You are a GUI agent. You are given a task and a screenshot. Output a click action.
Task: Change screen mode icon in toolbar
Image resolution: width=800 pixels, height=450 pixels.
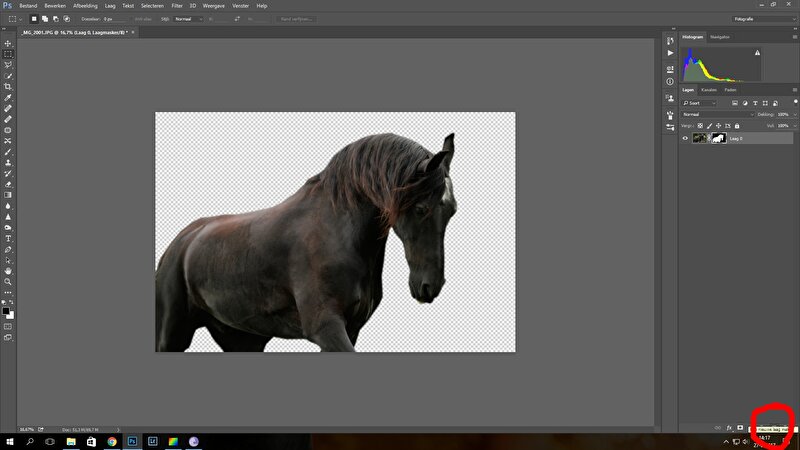pos(8,337)
